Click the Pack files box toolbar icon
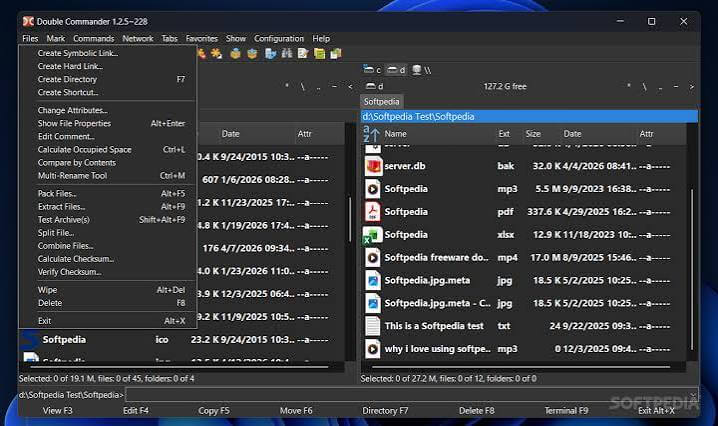The width and height of the screenshot is (718, 426). 235,54
